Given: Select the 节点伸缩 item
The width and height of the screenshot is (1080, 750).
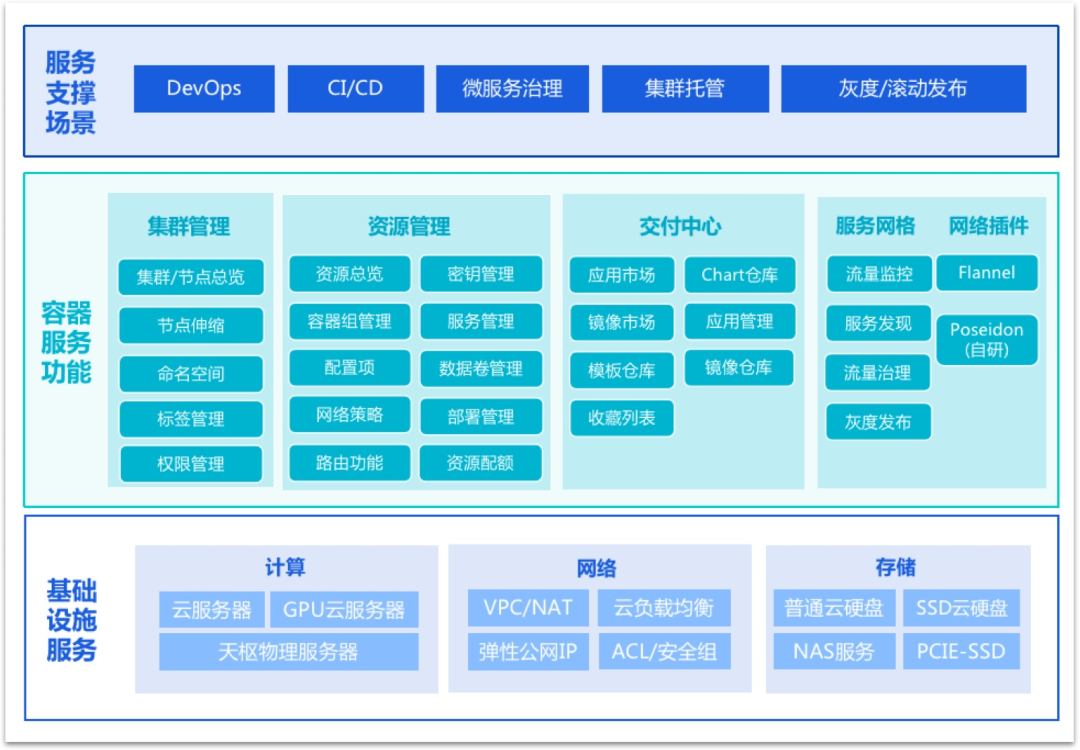Looking at the screenshot, I should click(x=191, y=325).
